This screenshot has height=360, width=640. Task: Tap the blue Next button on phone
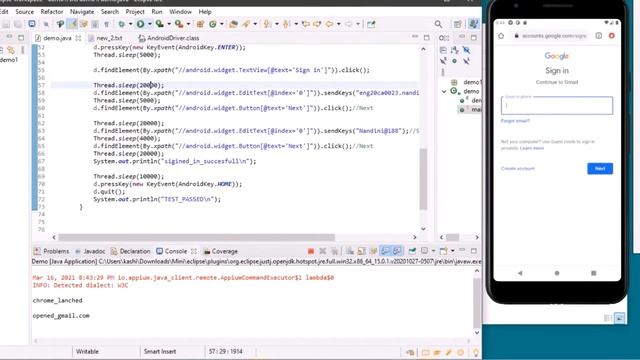[x=600, y=169]
